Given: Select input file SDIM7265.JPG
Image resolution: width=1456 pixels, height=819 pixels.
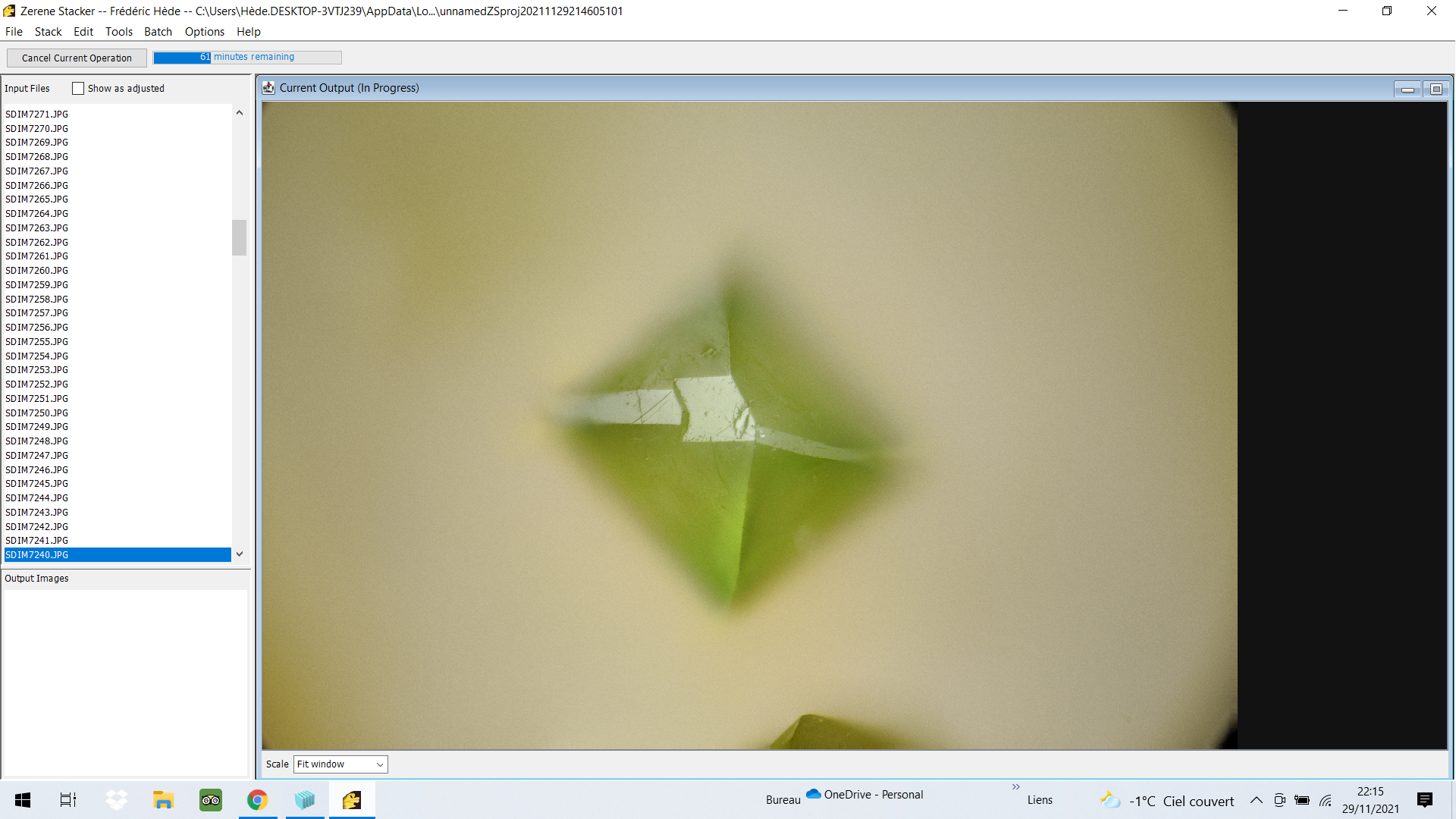Looking at the screenshot, I should tap(118, 199).
